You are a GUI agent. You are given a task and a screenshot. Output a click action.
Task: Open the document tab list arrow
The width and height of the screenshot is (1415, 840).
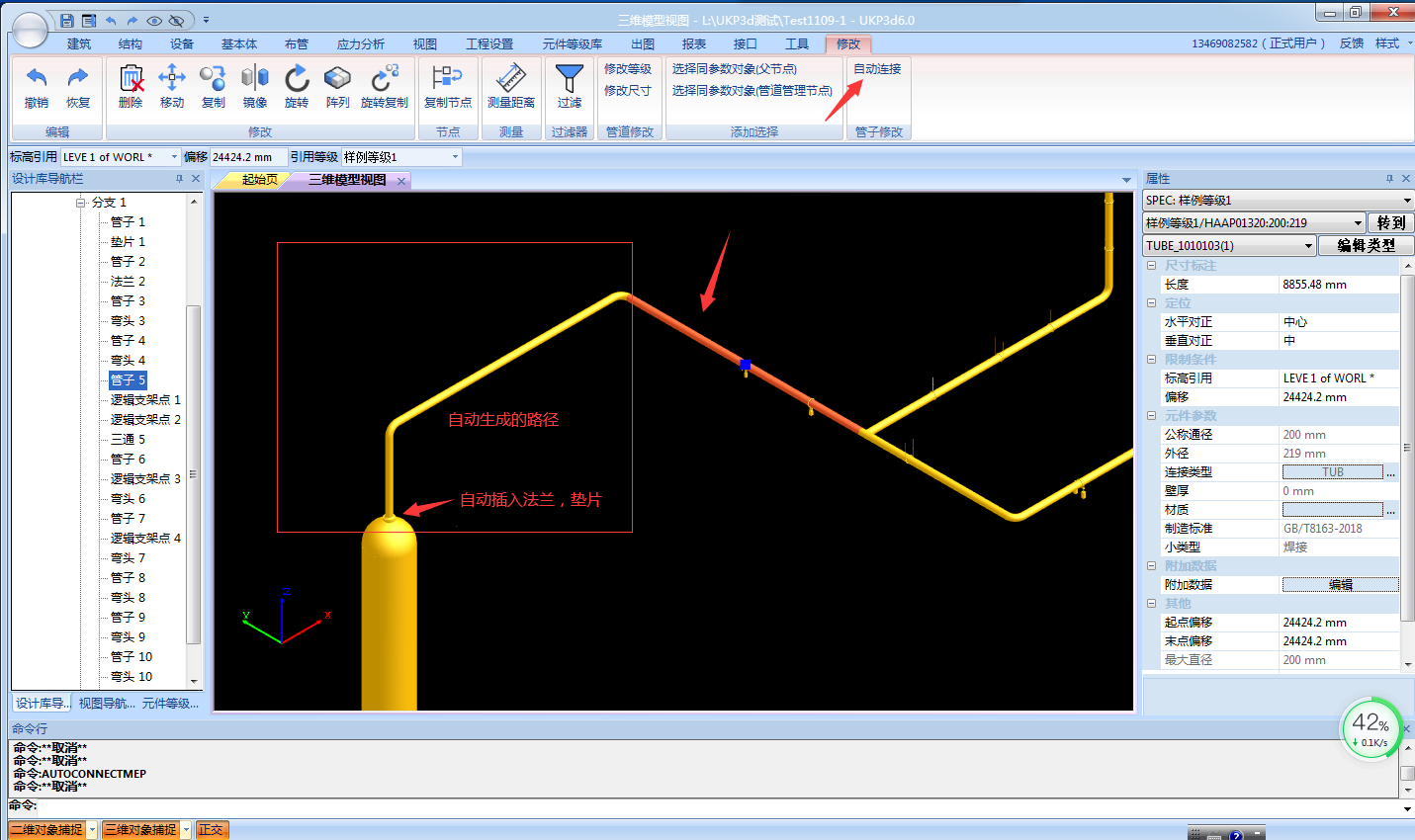(x=1126, y=180)
